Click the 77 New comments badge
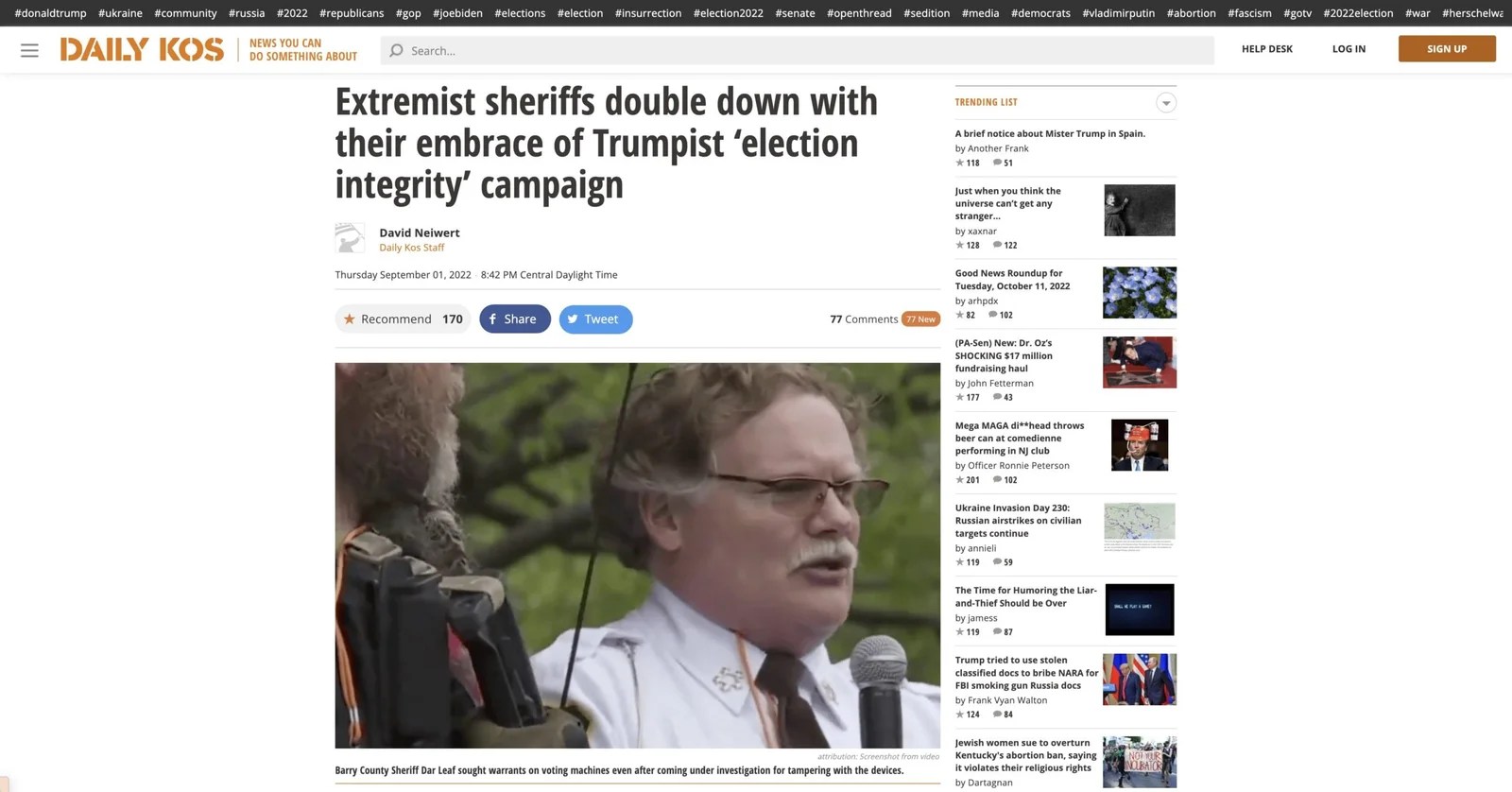The height and width of the screenshot is (792, 1512). coord(920,319)
